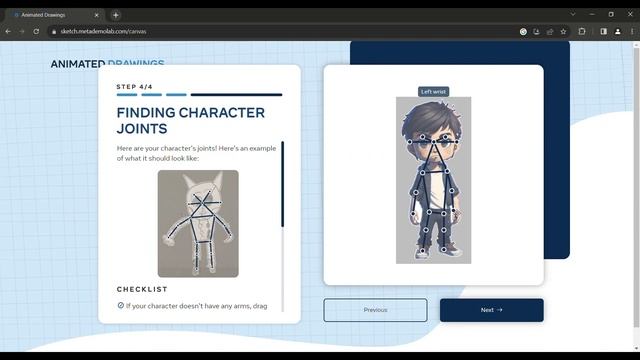This screenshot has width=640, height=360.
Task: Click the page vertical scrollbar
Action: coord(636,188)
